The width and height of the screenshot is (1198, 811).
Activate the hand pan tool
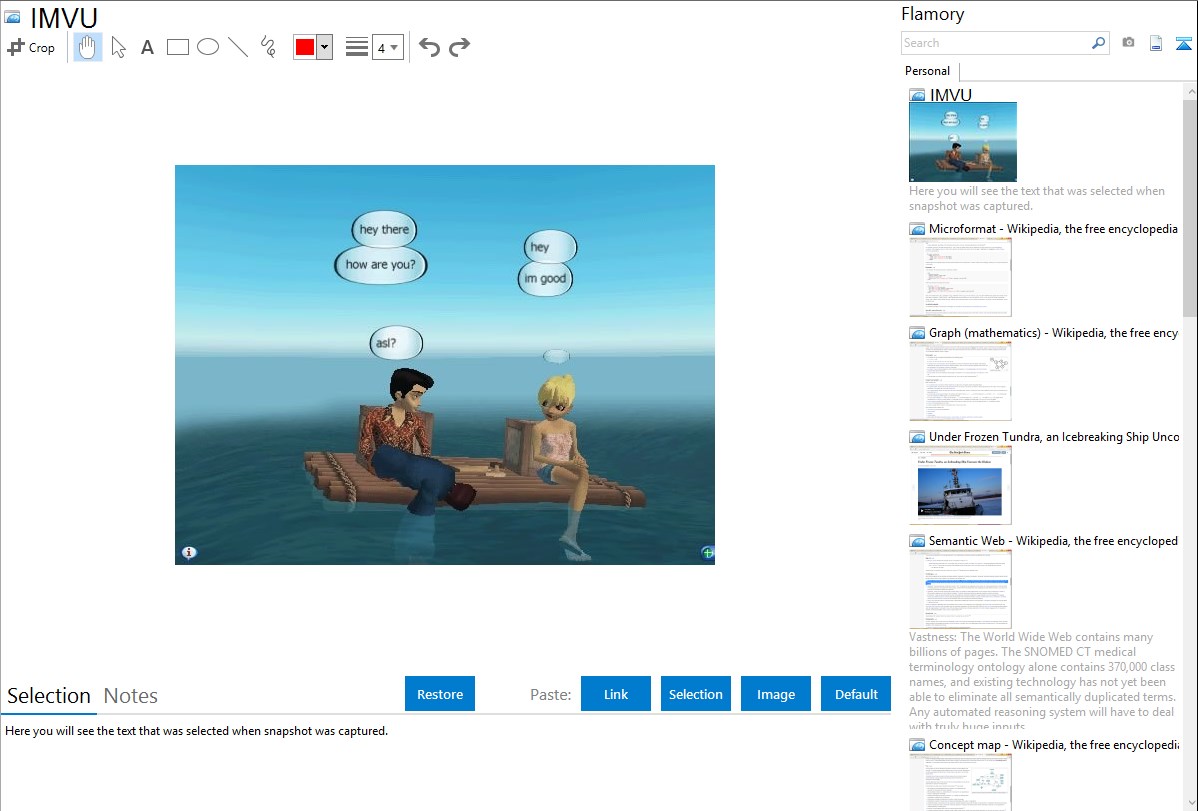coord(88,47)
